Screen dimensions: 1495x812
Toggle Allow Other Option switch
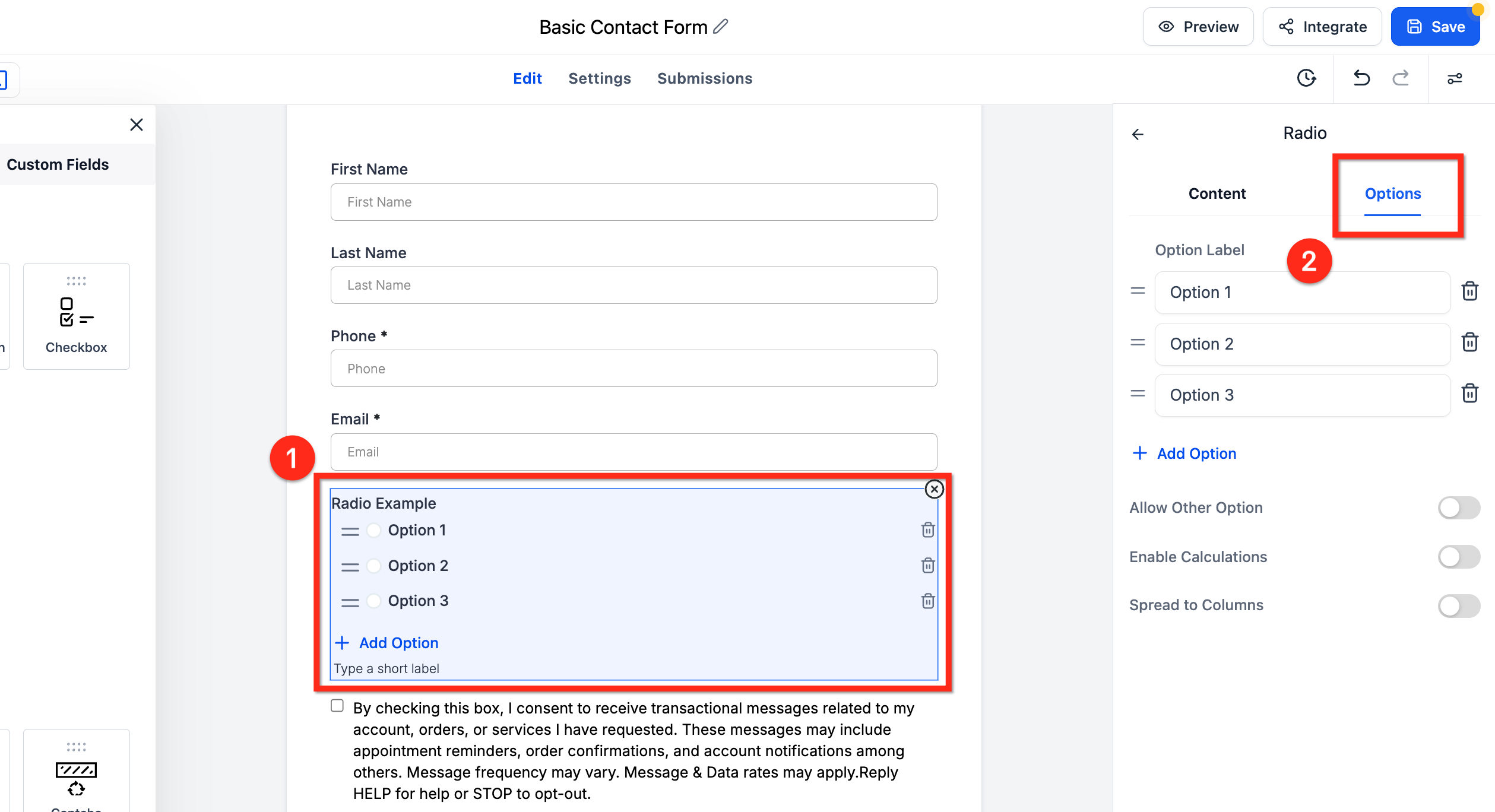click(x=1459, y=508)
